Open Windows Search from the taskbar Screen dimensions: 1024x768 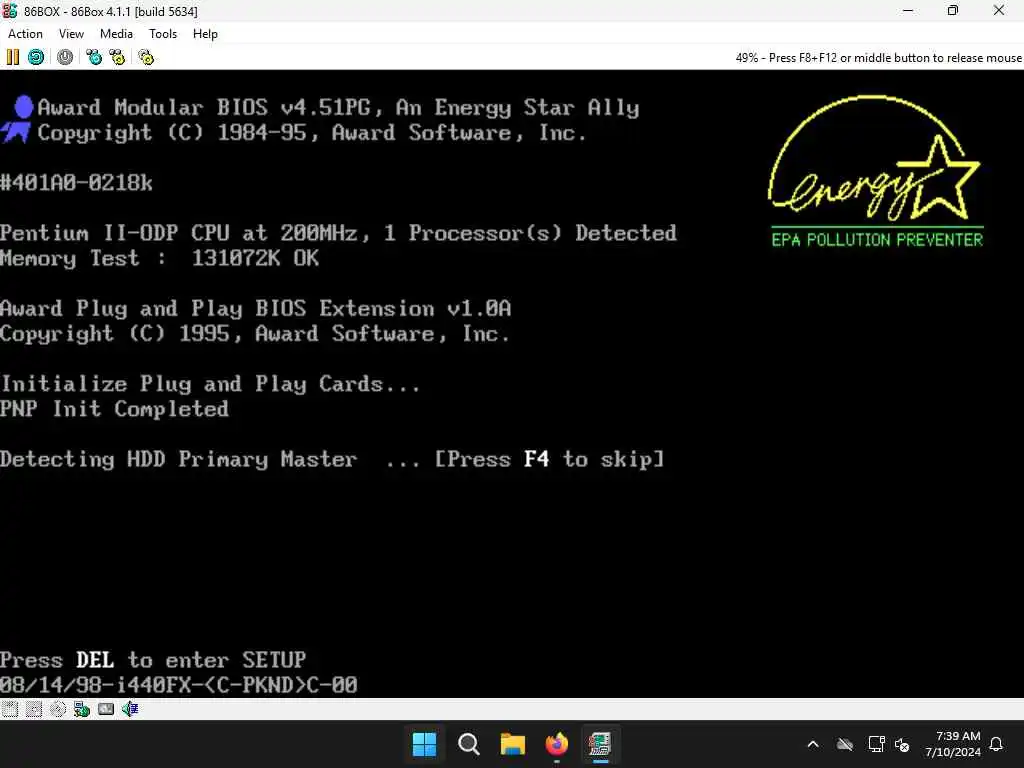[468, 744]
